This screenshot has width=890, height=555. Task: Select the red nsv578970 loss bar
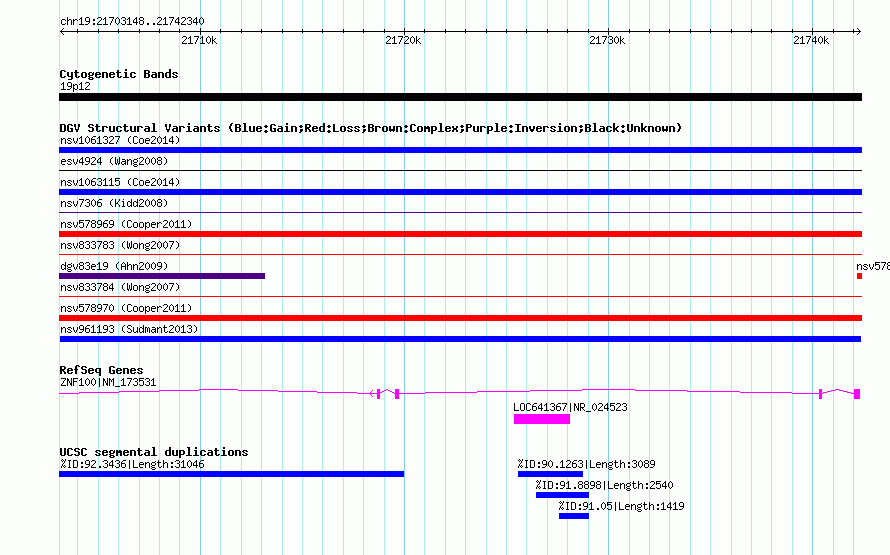[x=460, y=318]
